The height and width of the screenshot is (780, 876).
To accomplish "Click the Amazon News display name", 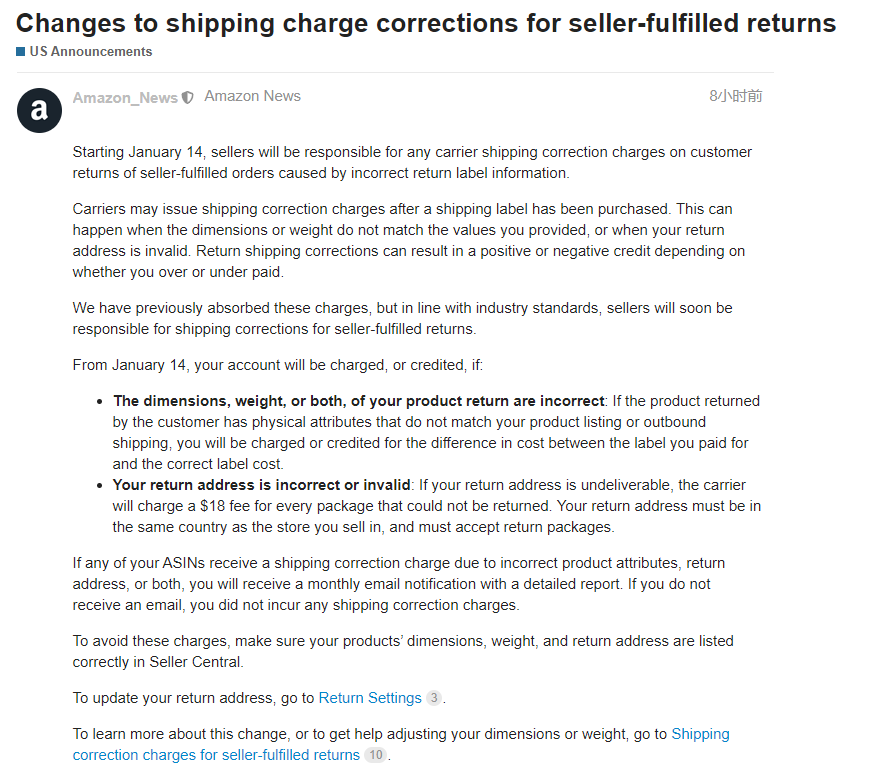I will (x=252, y=96).
